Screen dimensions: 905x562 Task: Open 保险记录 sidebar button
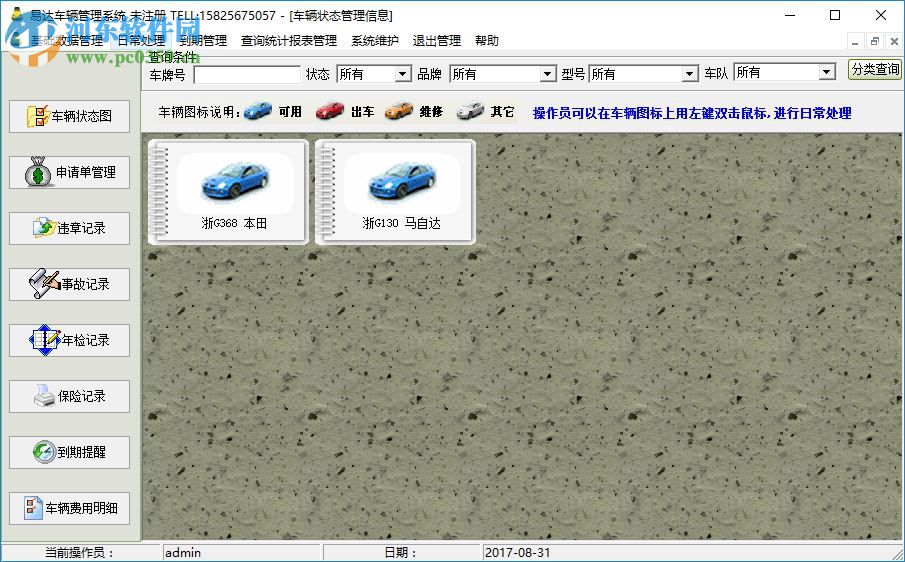[x=69, y=396]
